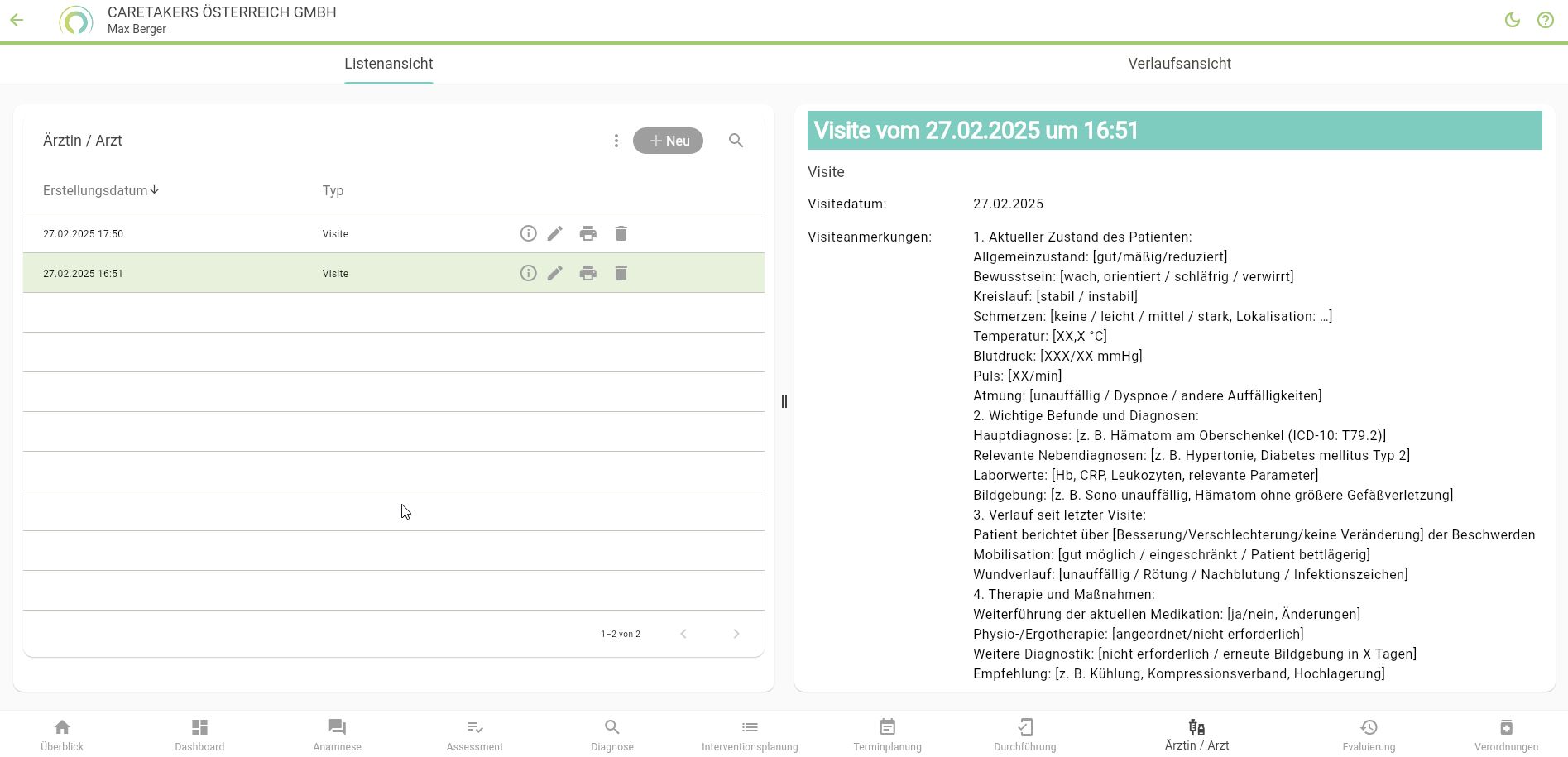1568x757 pixels.
Task: Edit the 16:51 Visite entry
Action: click(x=554, y=273)
